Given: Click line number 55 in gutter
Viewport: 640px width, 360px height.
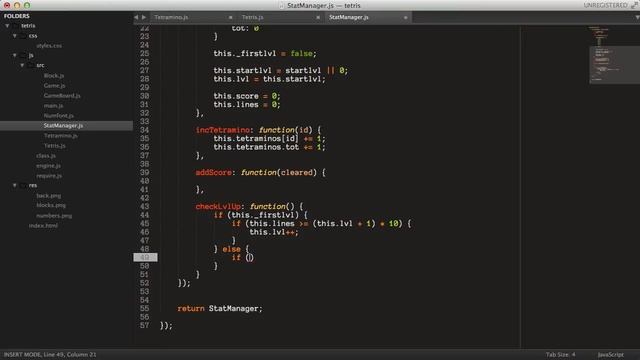Looking at the screenshot, I should pyautogui.click(x=144, y=309).
